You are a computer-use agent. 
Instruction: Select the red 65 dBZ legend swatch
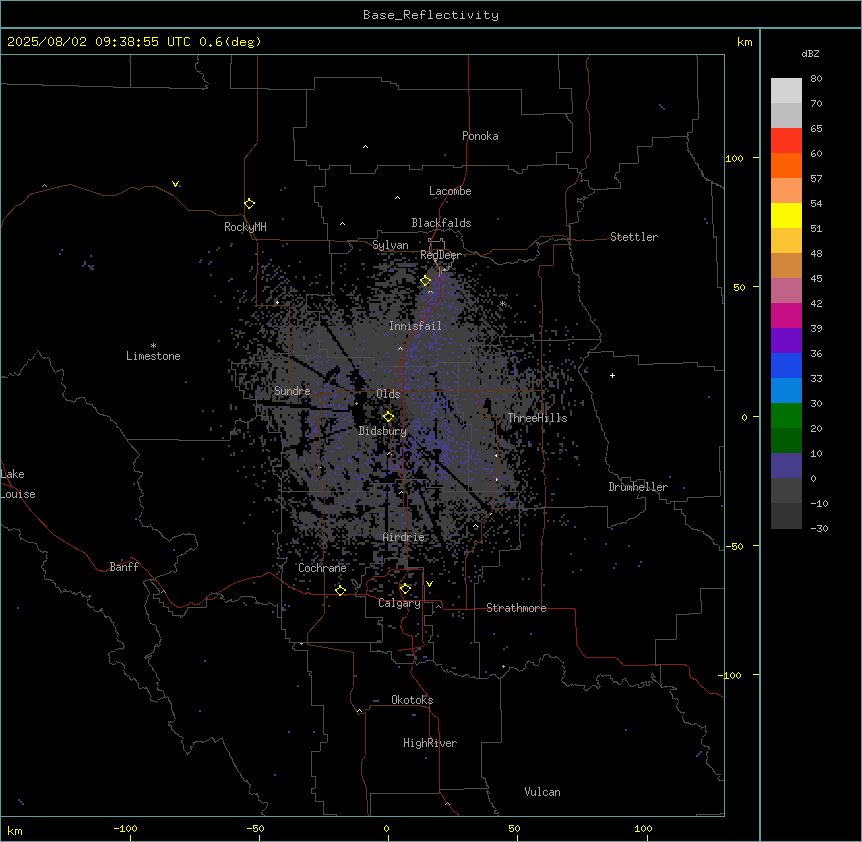(786, 140)
